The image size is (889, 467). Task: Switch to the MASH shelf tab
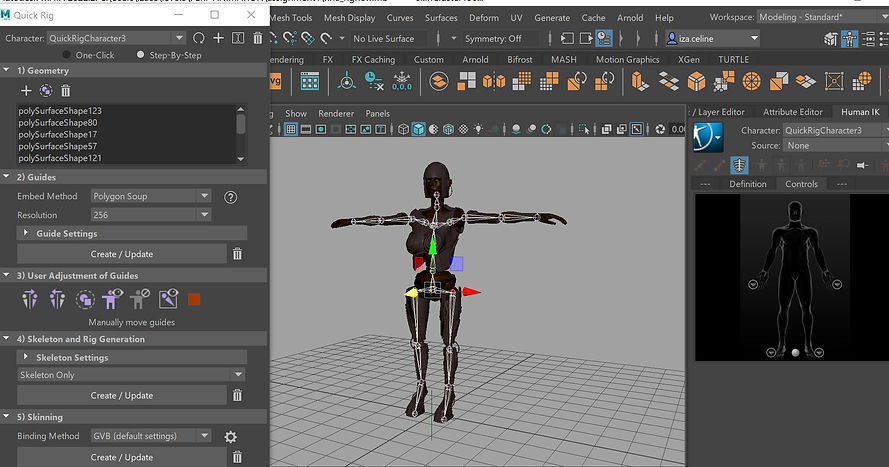pos(564,60)
